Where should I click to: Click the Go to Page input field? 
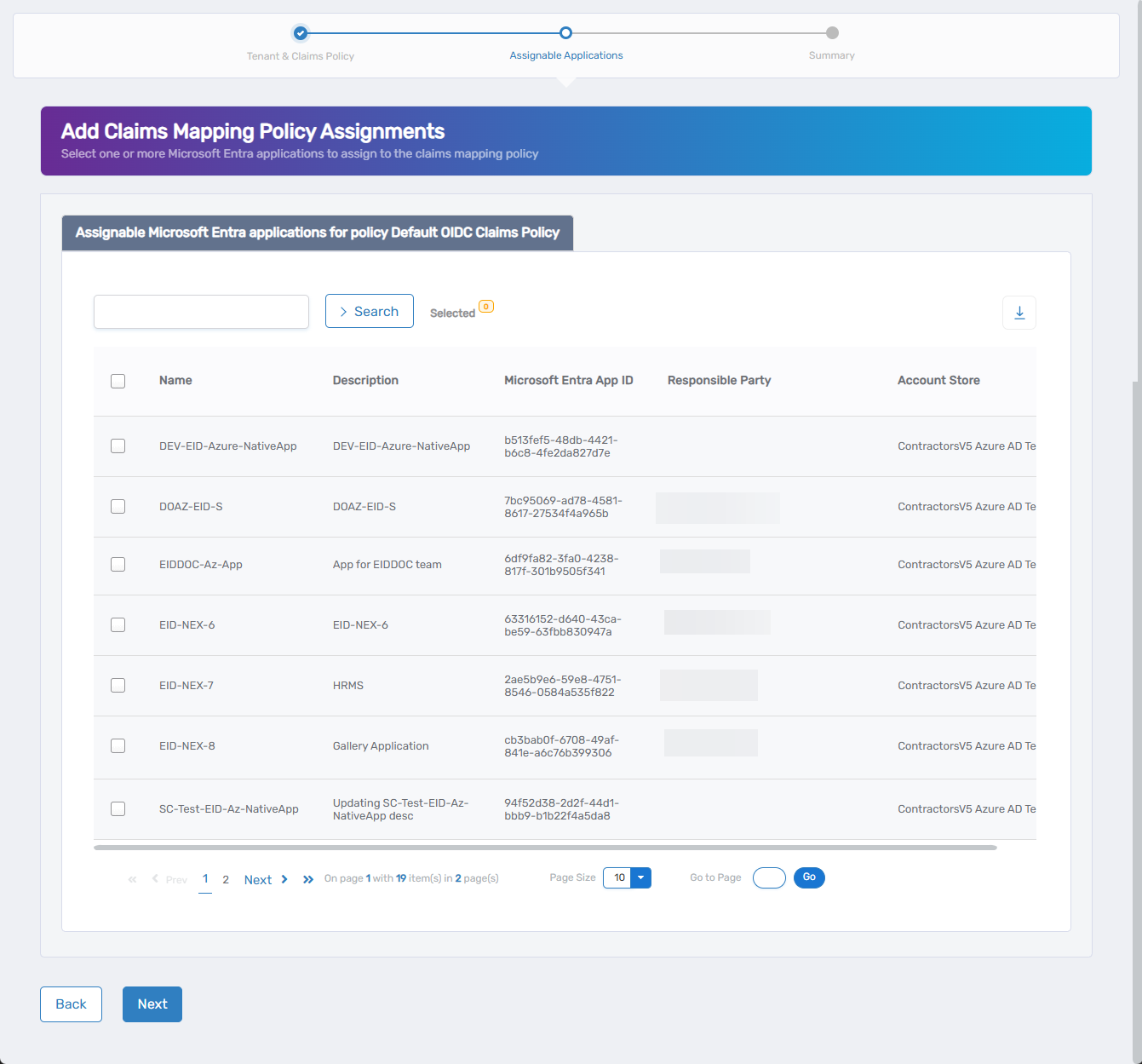click(768, 877)
